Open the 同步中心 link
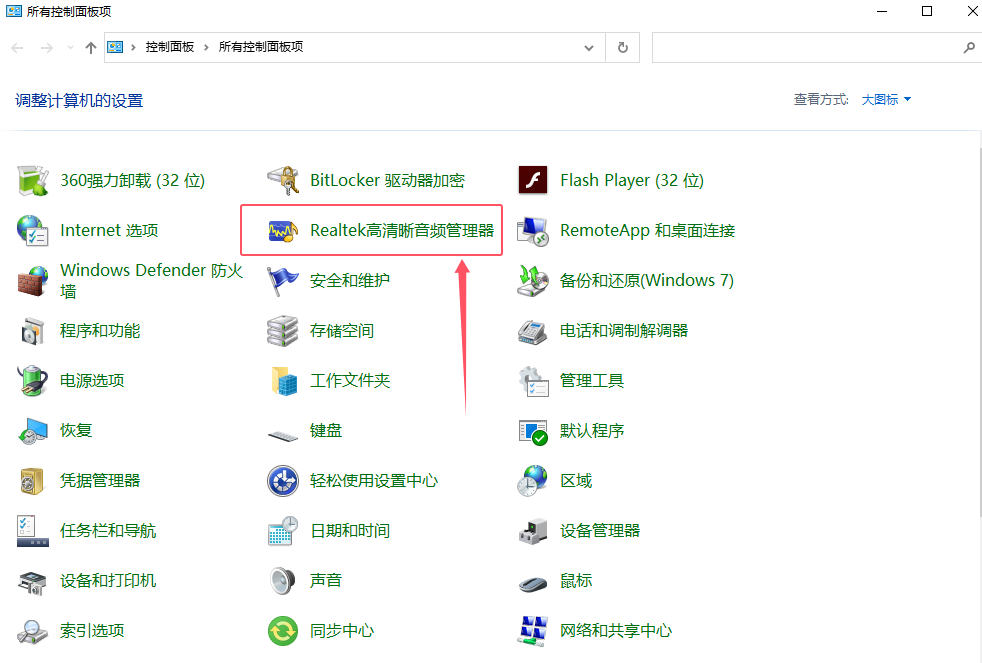The height and width of the screenshot is (663, 982). (342, 630)
